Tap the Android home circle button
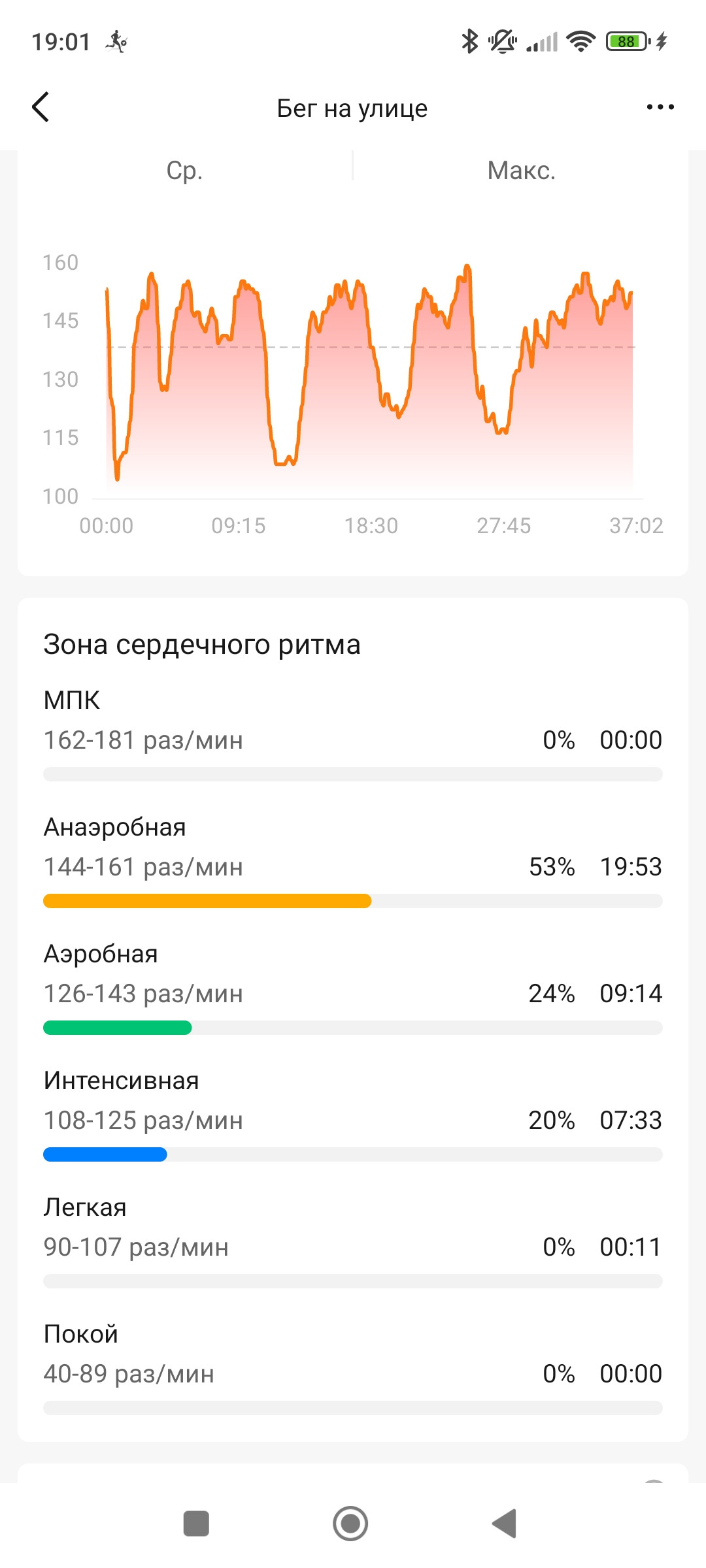 [x=350, y=1524]
